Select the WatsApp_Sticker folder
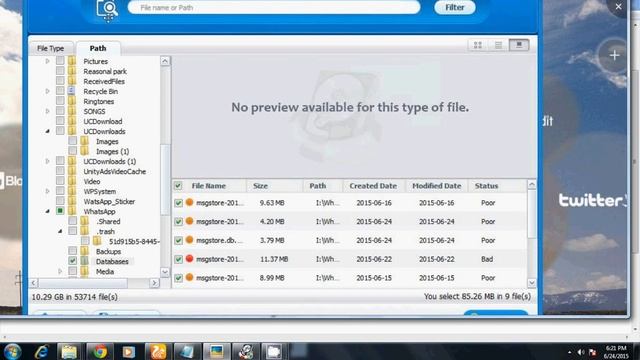 pos(109,201)
